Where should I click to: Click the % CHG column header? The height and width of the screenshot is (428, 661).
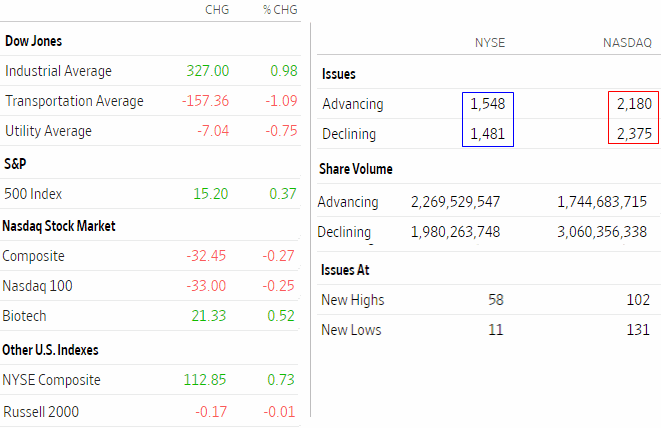point(280,10)
